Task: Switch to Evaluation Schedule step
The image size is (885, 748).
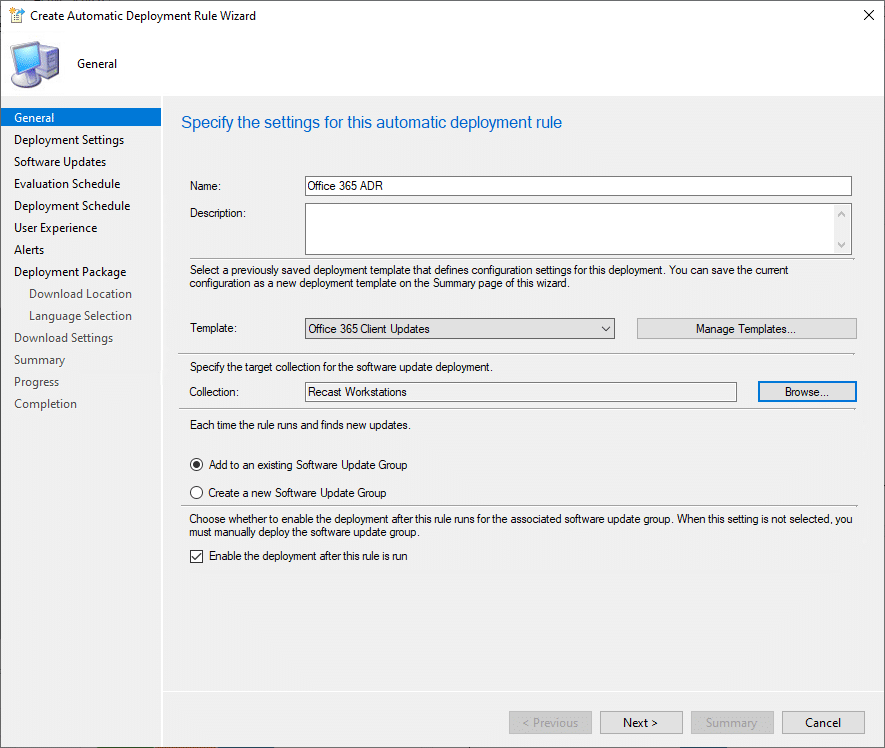Action: [67, 184]
